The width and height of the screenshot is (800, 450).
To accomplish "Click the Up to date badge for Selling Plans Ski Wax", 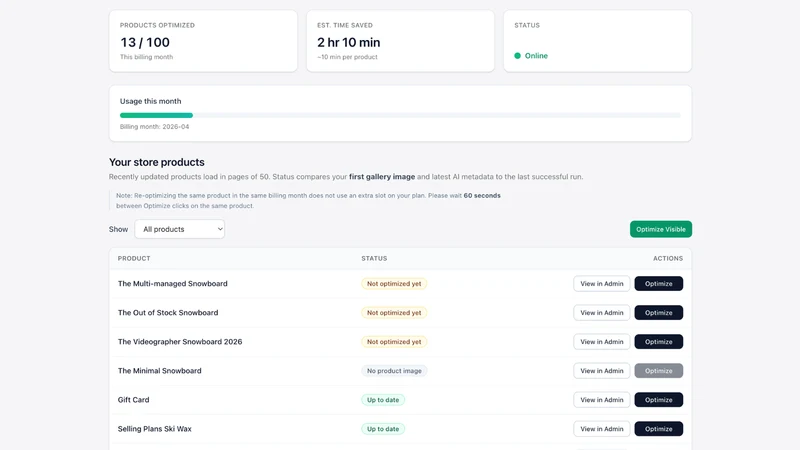I will coord(383,429).
